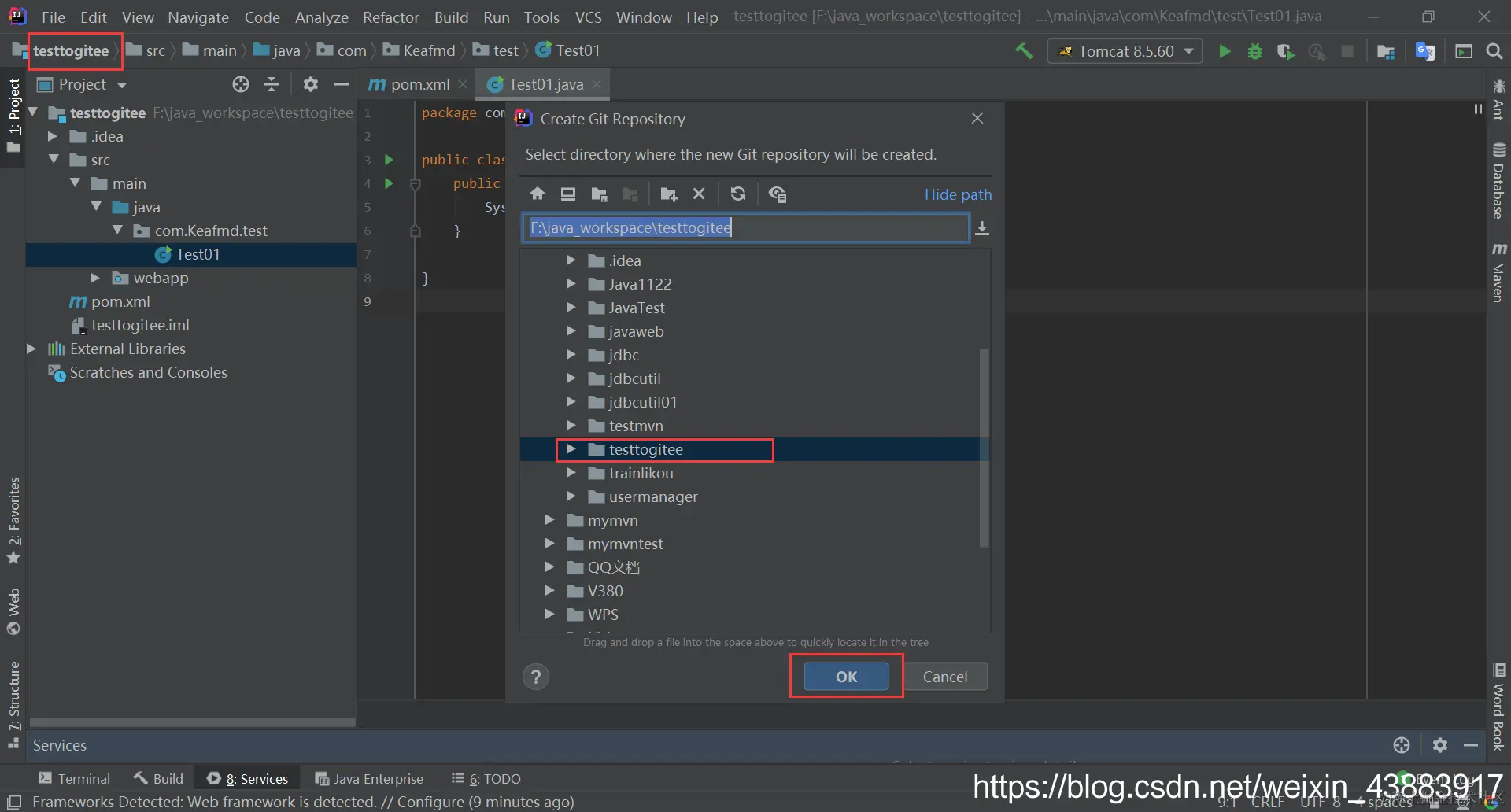Click the Cancel button in dialog
This screenshot has height=812, width=1511.
click(x=944, y=677)
